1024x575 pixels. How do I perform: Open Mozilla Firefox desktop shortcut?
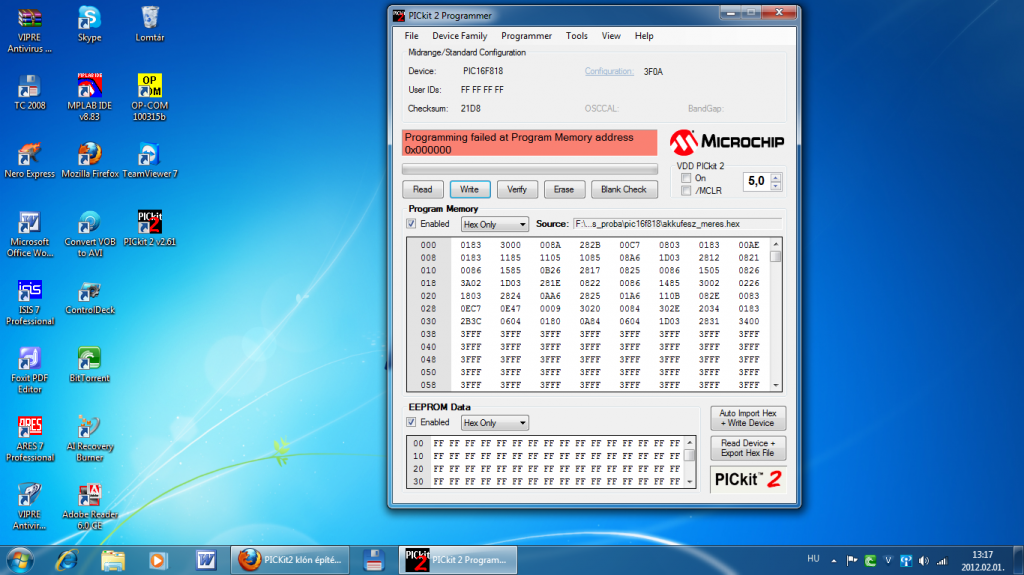pos(89,161)
